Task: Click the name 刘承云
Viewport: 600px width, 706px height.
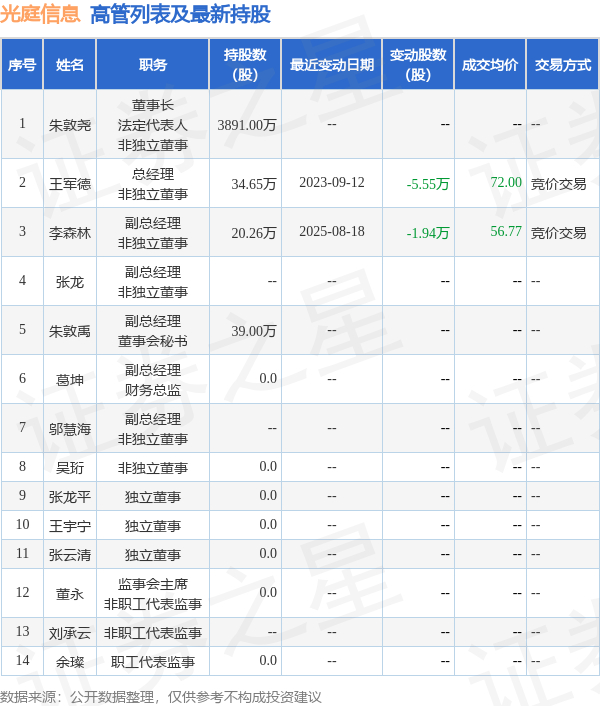Action: coord(70,634)
